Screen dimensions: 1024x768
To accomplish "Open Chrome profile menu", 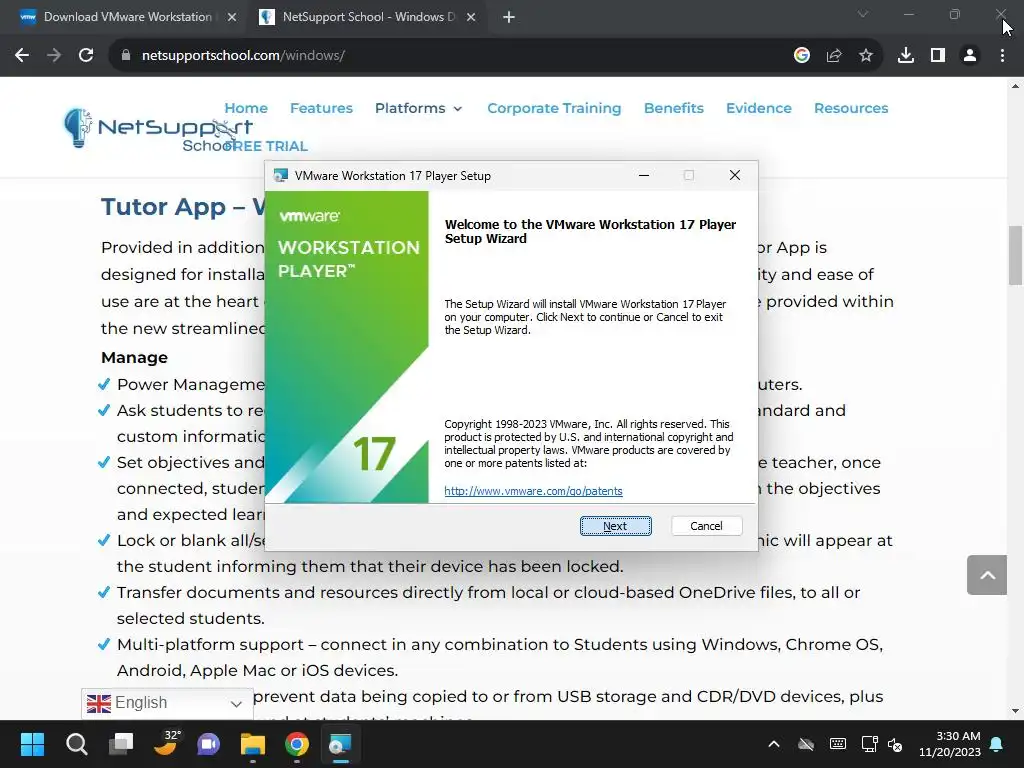I will point(970,56).
